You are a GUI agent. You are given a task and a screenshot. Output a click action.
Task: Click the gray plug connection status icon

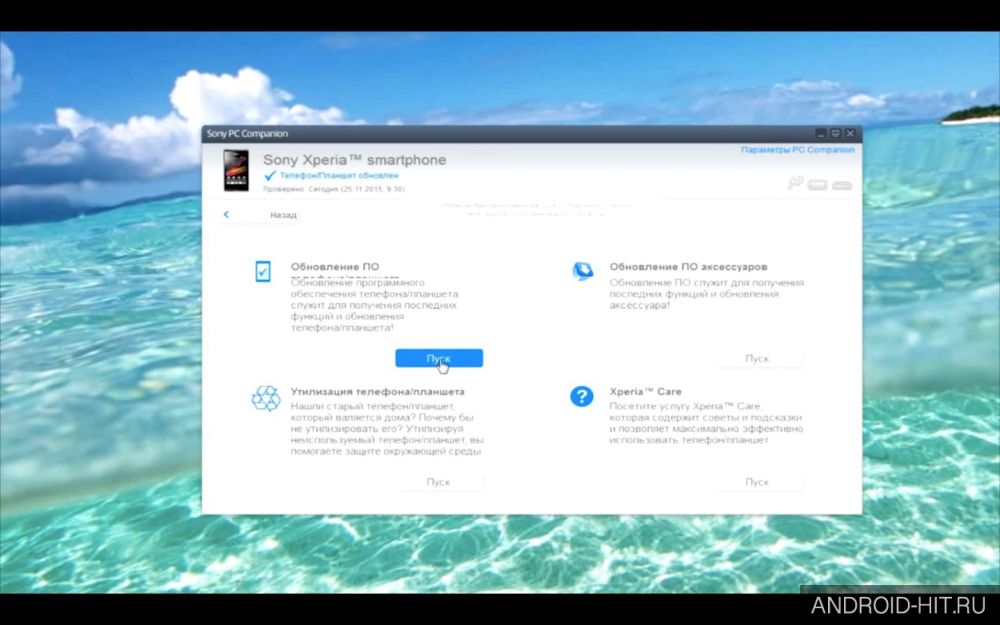795,184
